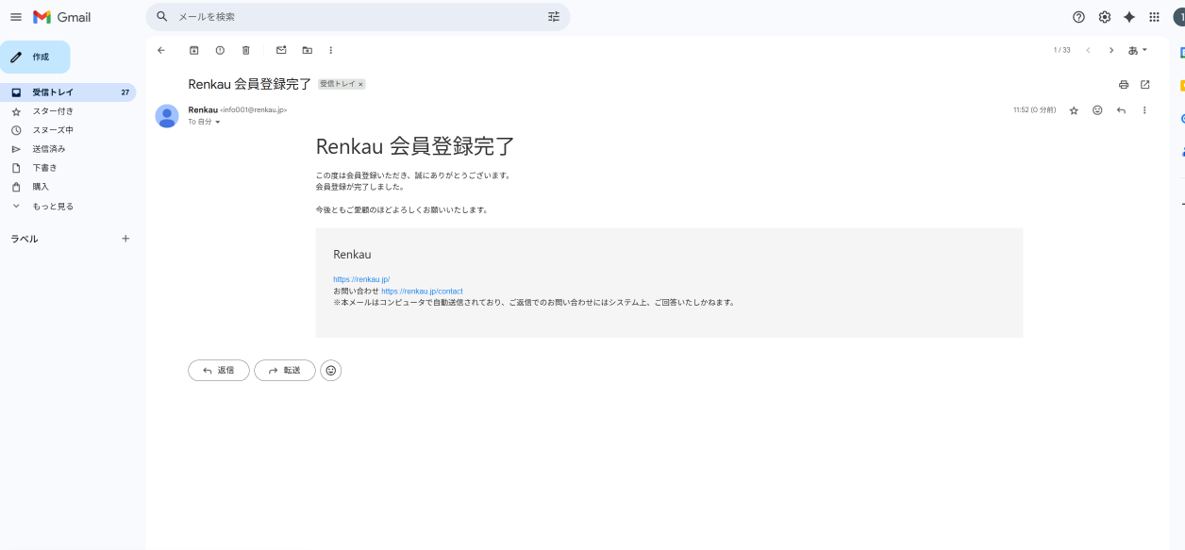Go to the newer email arrow
The width and height of the screenshot is (1185, 550).
(x=1088, y=50)
